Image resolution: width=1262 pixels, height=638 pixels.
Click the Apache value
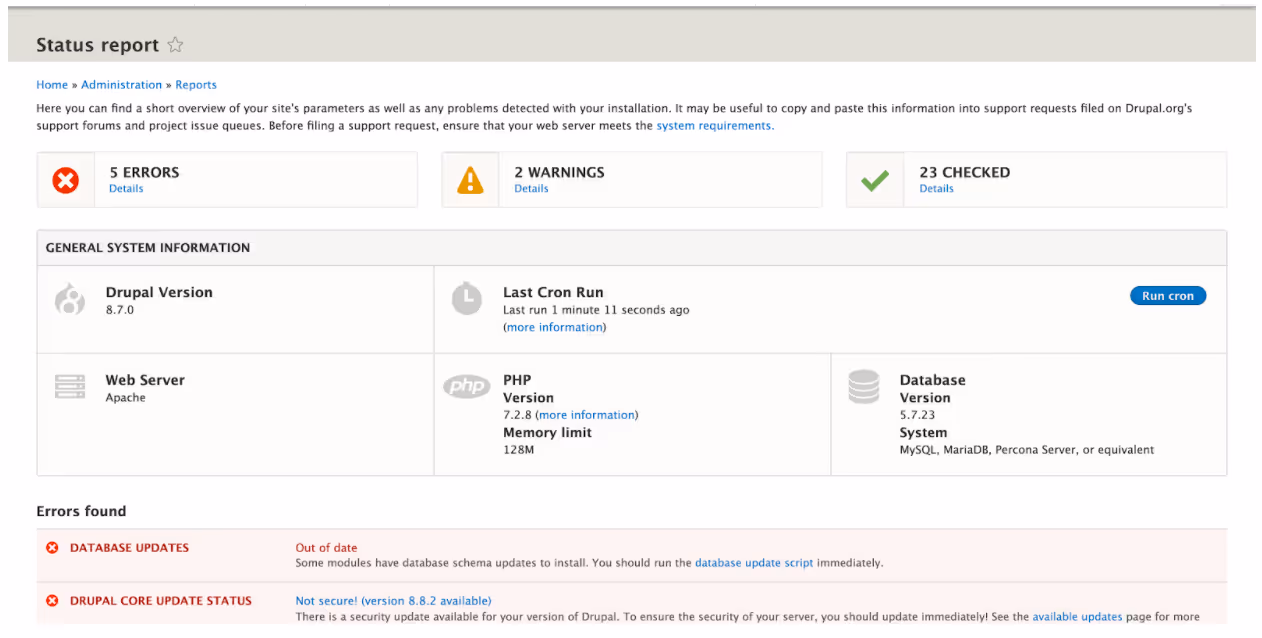(x=126, y=398)
